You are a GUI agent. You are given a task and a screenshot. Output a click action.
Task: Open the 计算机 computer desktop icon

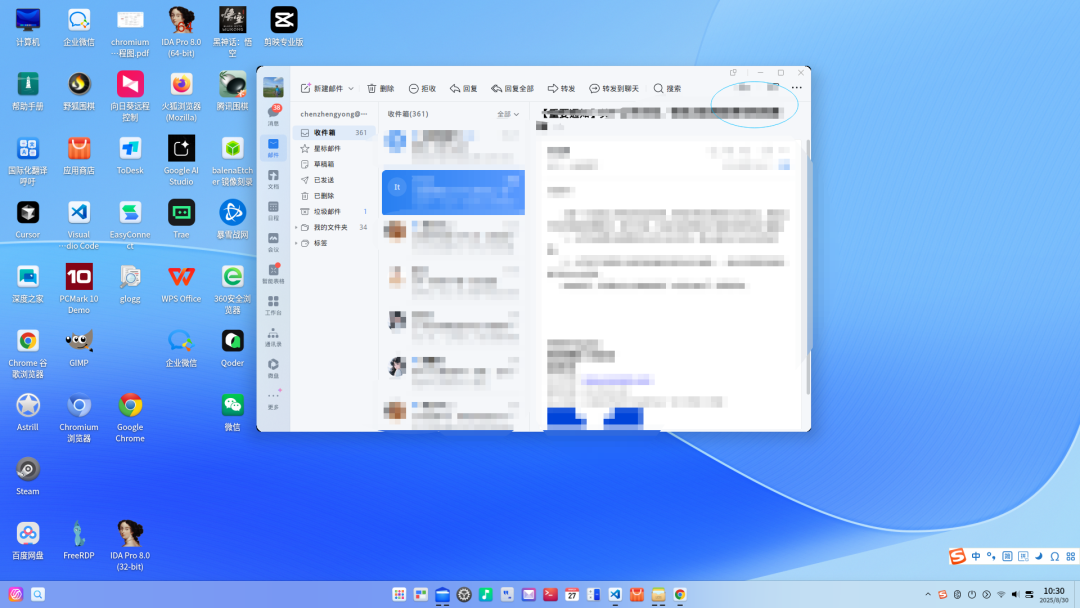[28, 28]
